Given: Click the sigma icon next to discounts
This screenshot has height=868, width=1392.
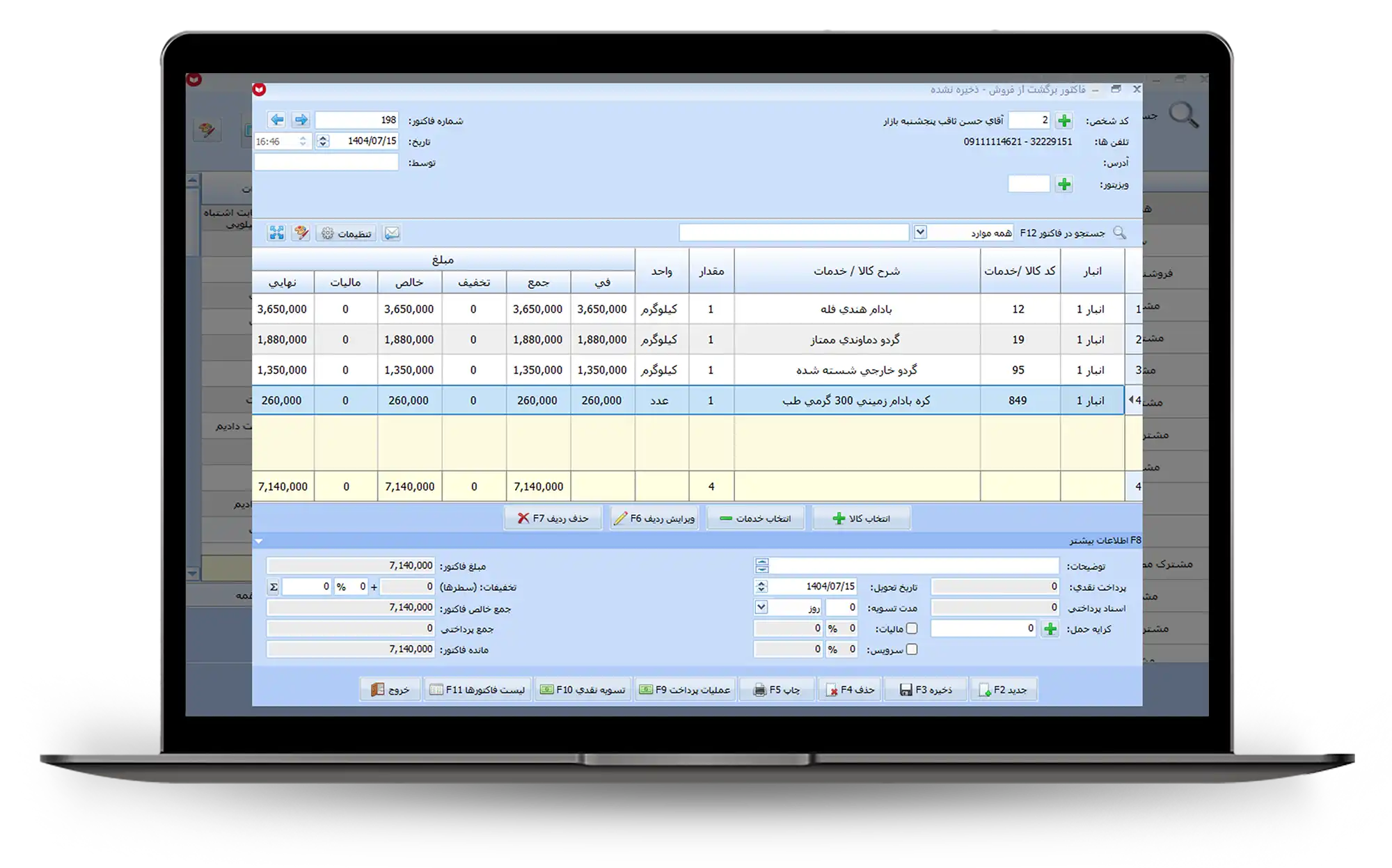Looking at the screenshot, I should (x=274, y=587).
